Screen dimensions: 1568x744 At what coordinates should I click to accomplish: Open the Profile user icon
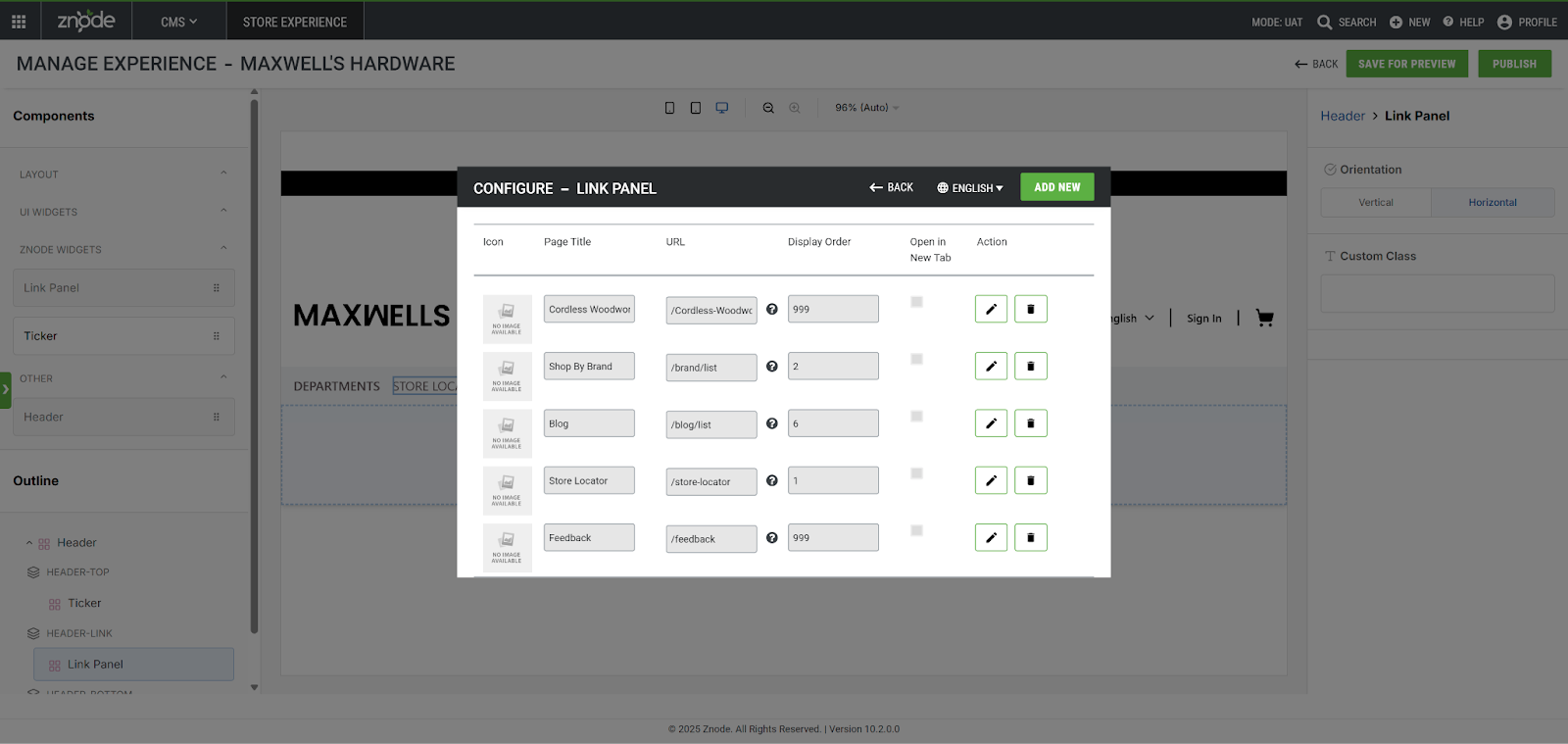[1504, 22]
